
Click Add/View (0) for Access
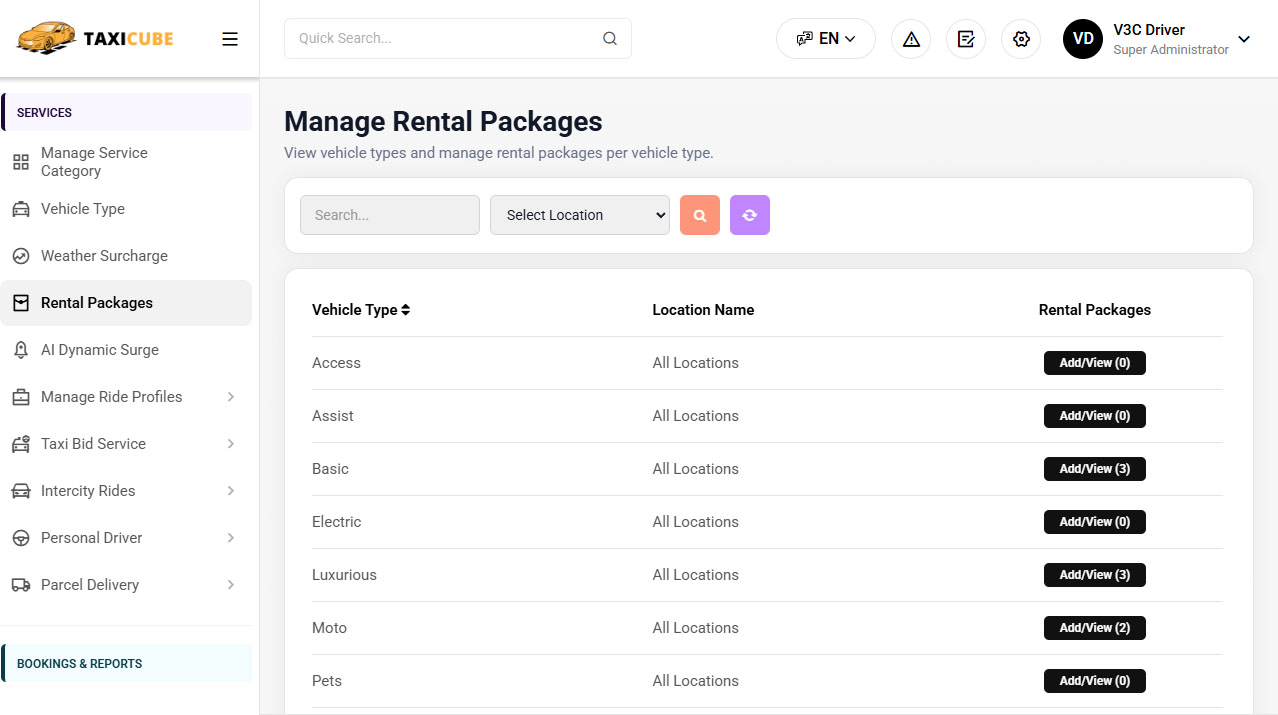[1095, 363]
